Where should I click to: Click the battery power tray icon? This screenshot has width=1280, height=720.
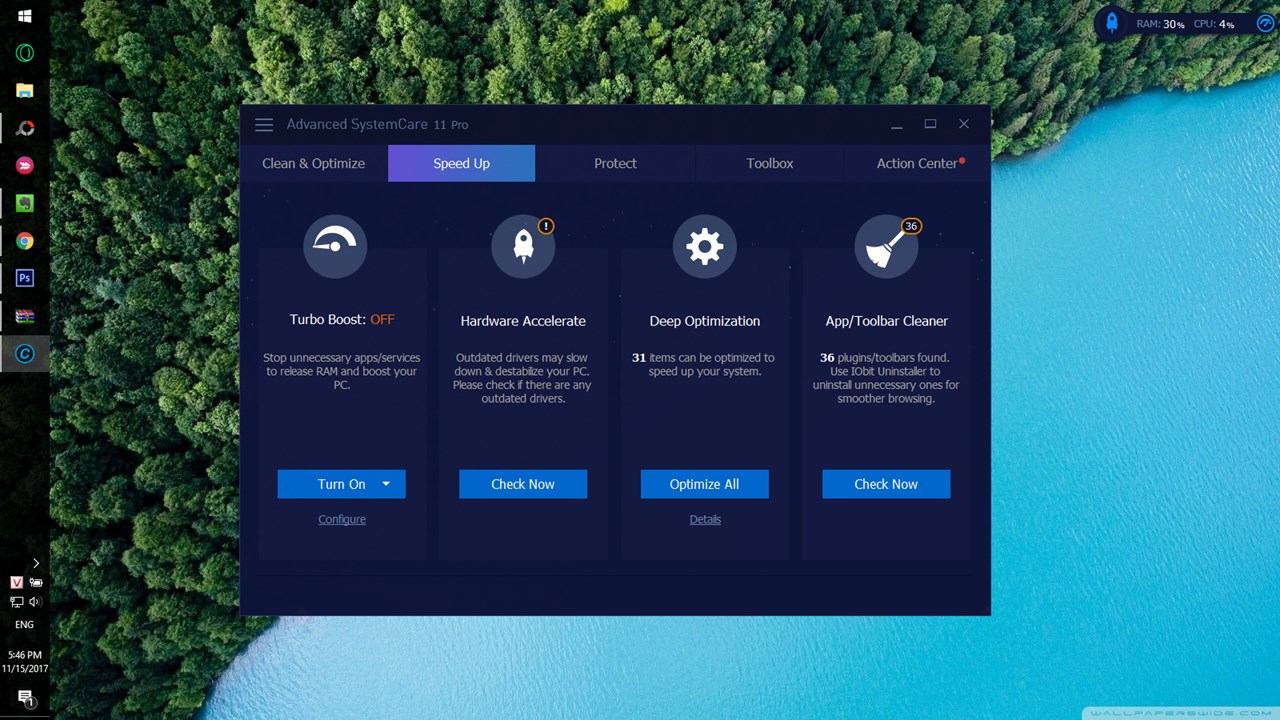[x=36, y=582]
